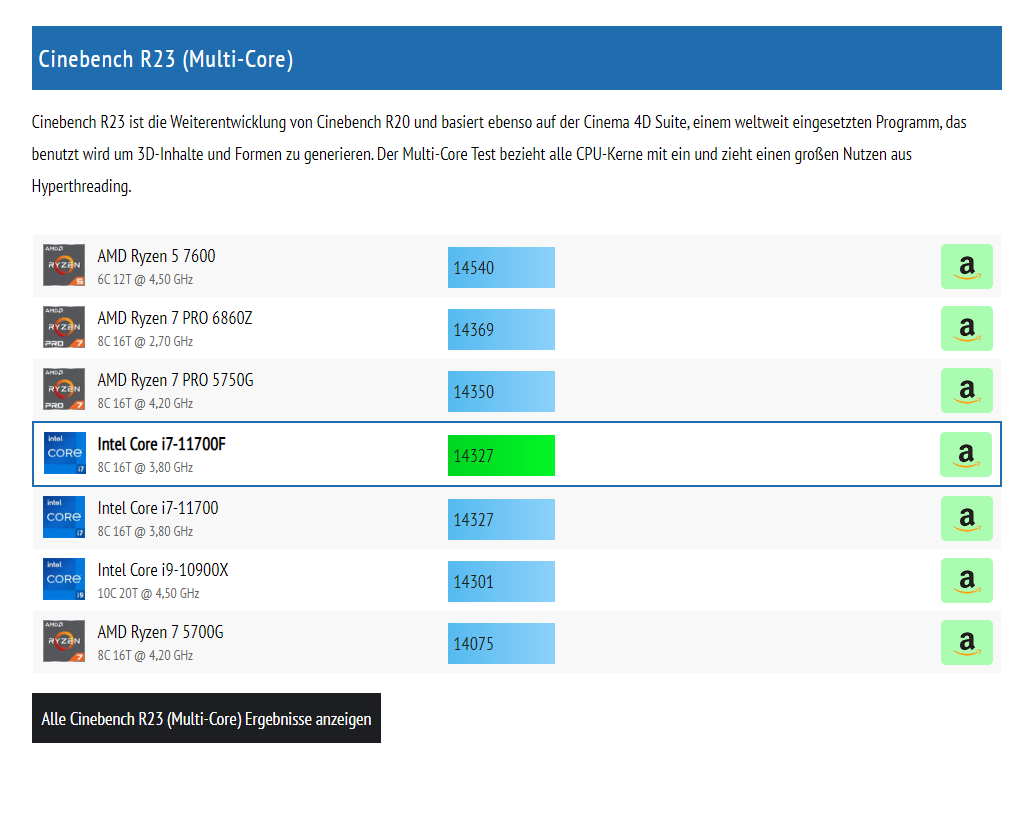Click the 14540 score bar
Image resolution: width=1033 pixels, height=820 pixels.
(501, 267)
